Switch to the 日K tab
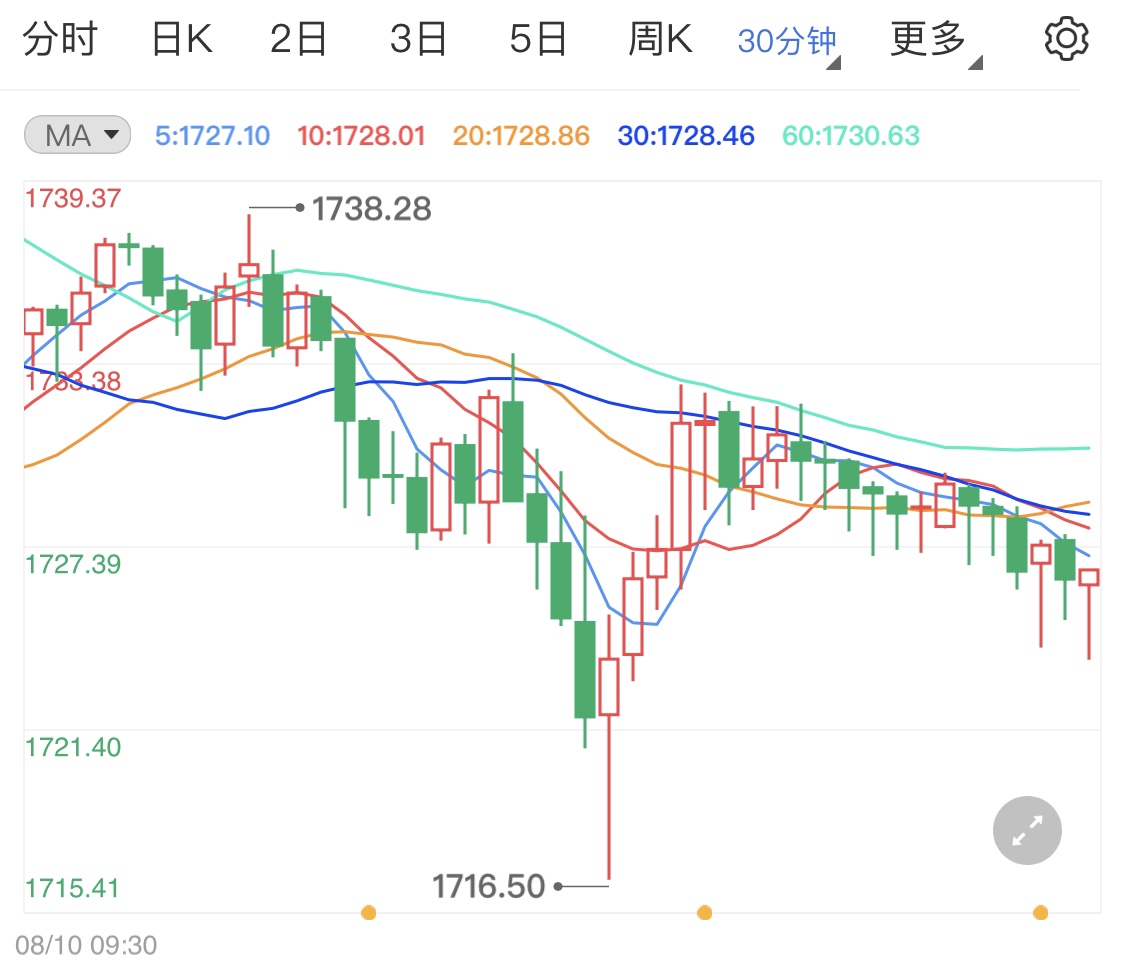This screenshot has height=975, width=1125. [180, 38]
